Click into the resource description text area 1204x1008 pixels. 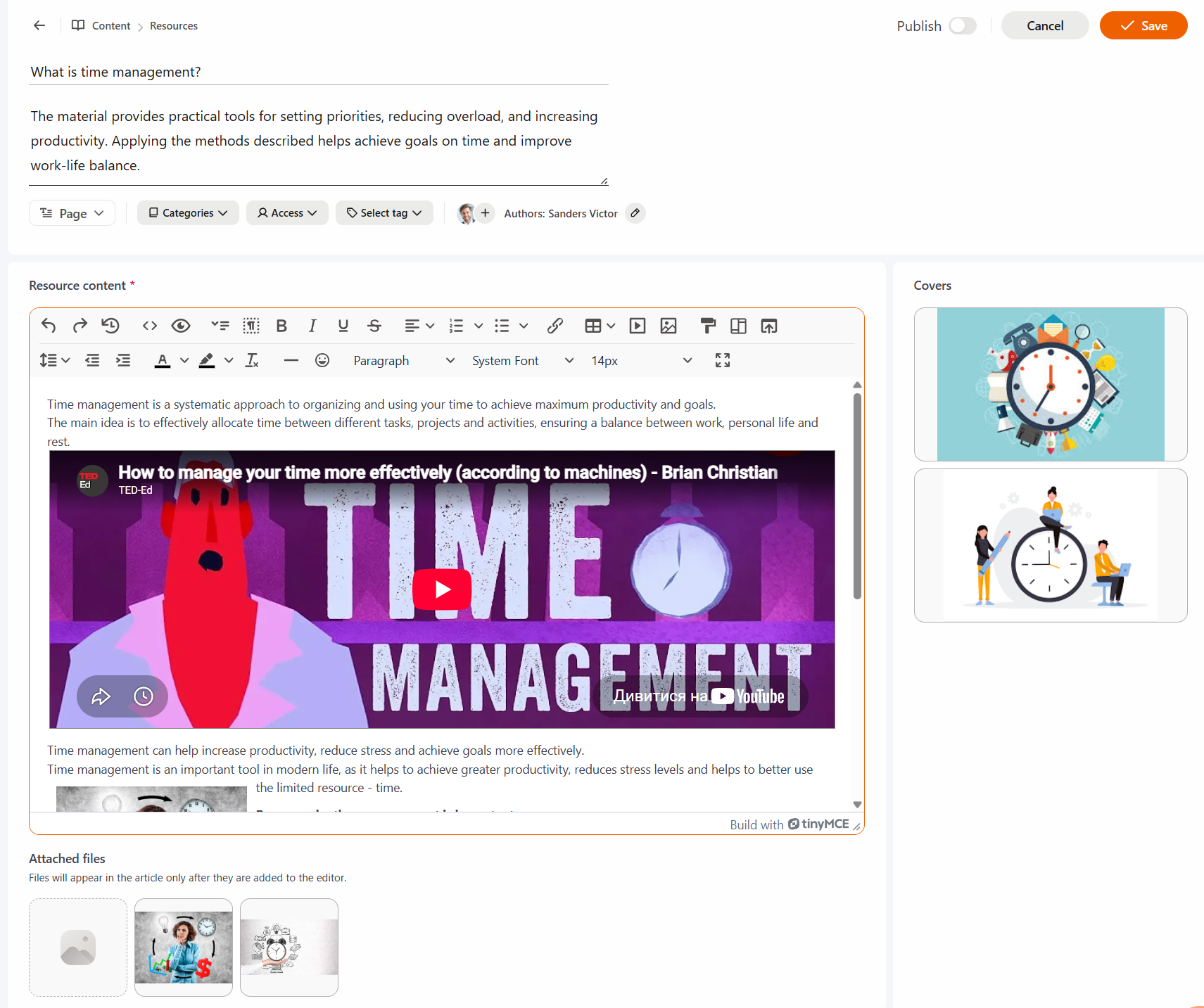point(319,141)
